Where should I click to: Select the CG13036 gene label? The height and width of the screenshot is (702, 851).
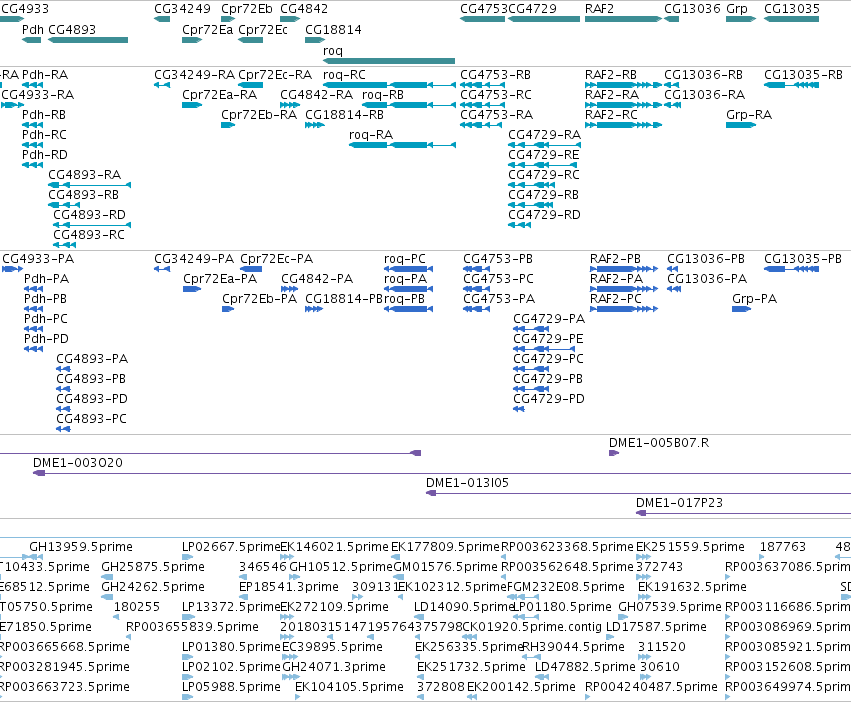click(693, 9)
